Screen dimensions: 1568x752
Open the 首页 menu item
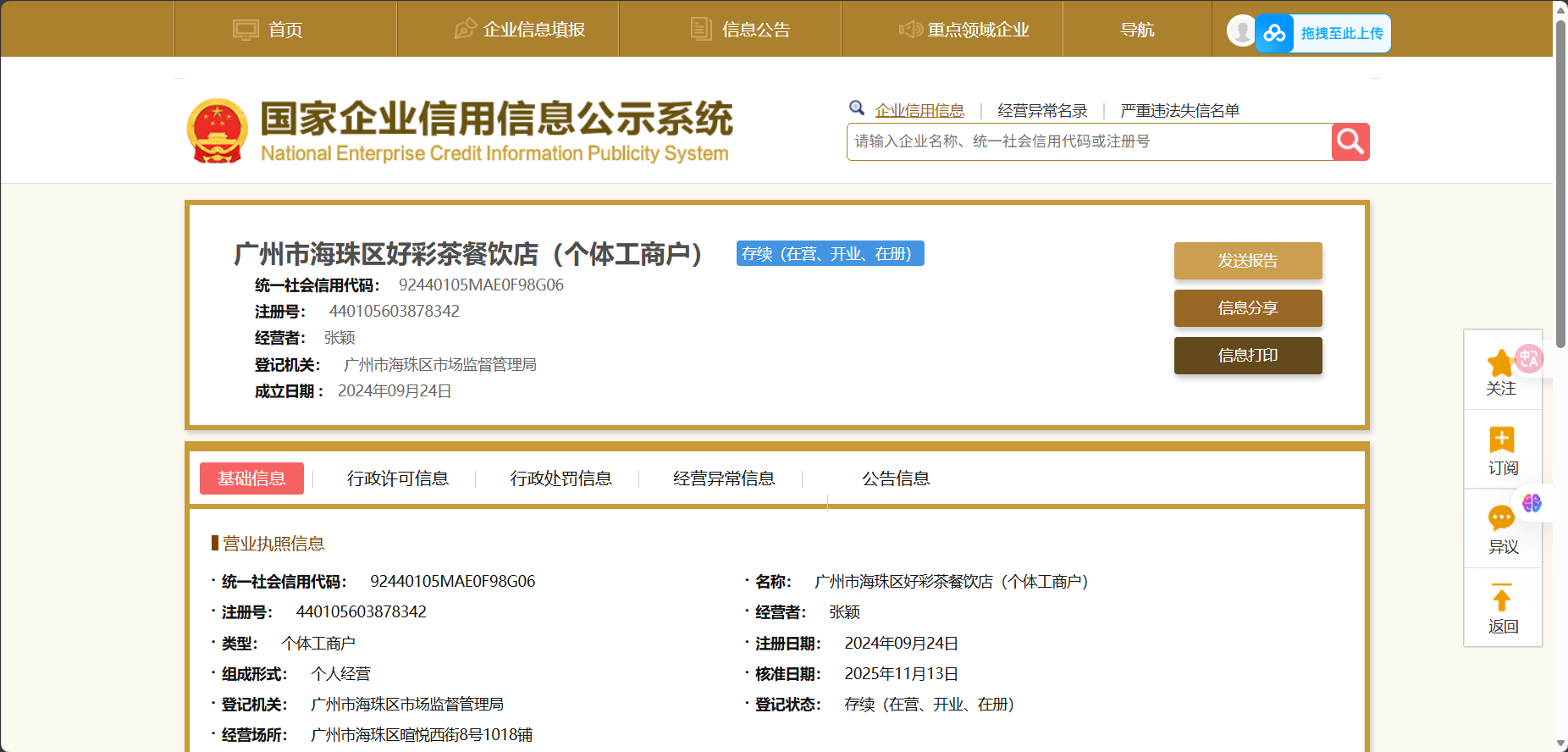point(285,29)
